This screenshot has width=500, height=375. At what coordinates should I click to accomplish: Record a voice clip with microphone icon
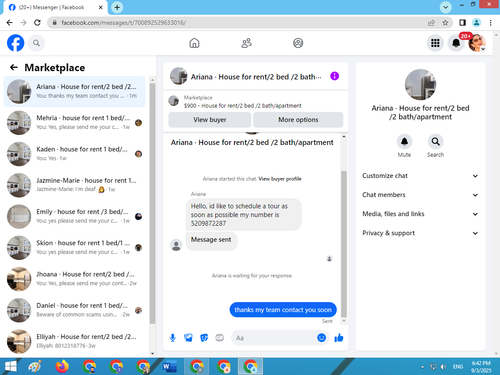pos(173,338)
